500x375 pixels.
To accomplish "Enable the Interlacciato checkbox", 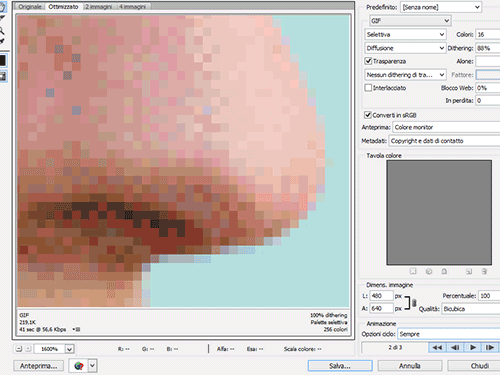I will click(x=368, y=88).
